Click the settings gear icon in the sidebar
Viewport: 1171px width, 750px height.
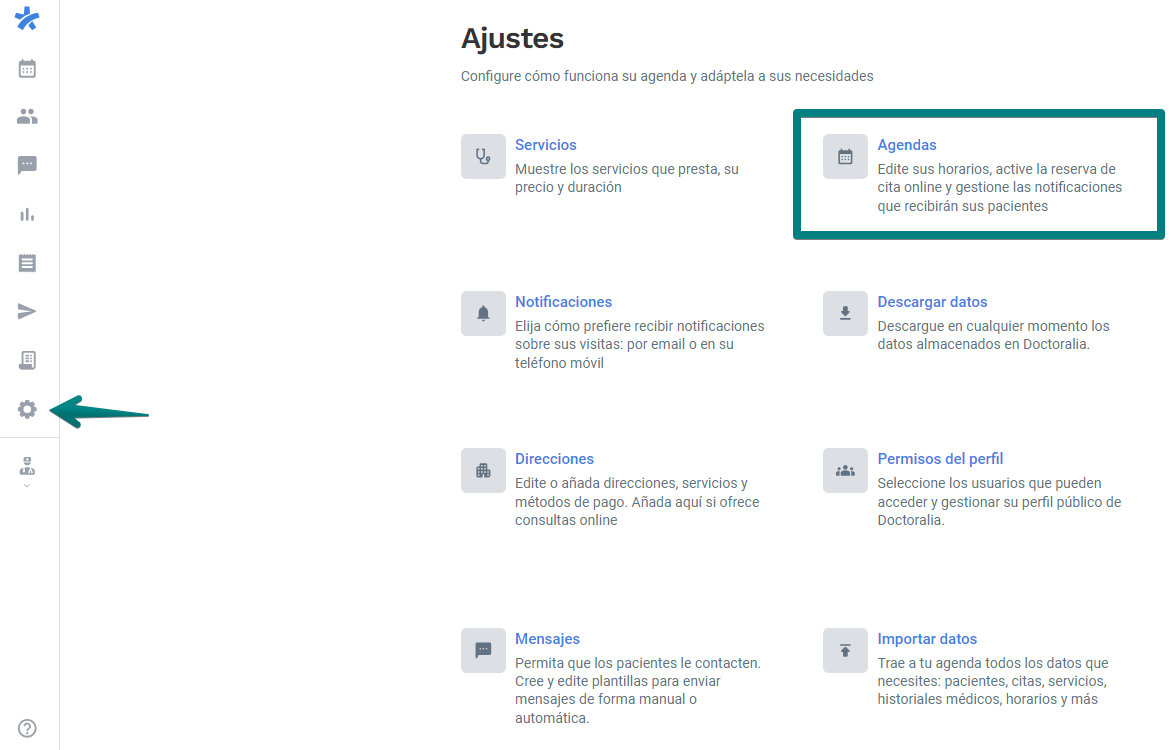(27, 409)
